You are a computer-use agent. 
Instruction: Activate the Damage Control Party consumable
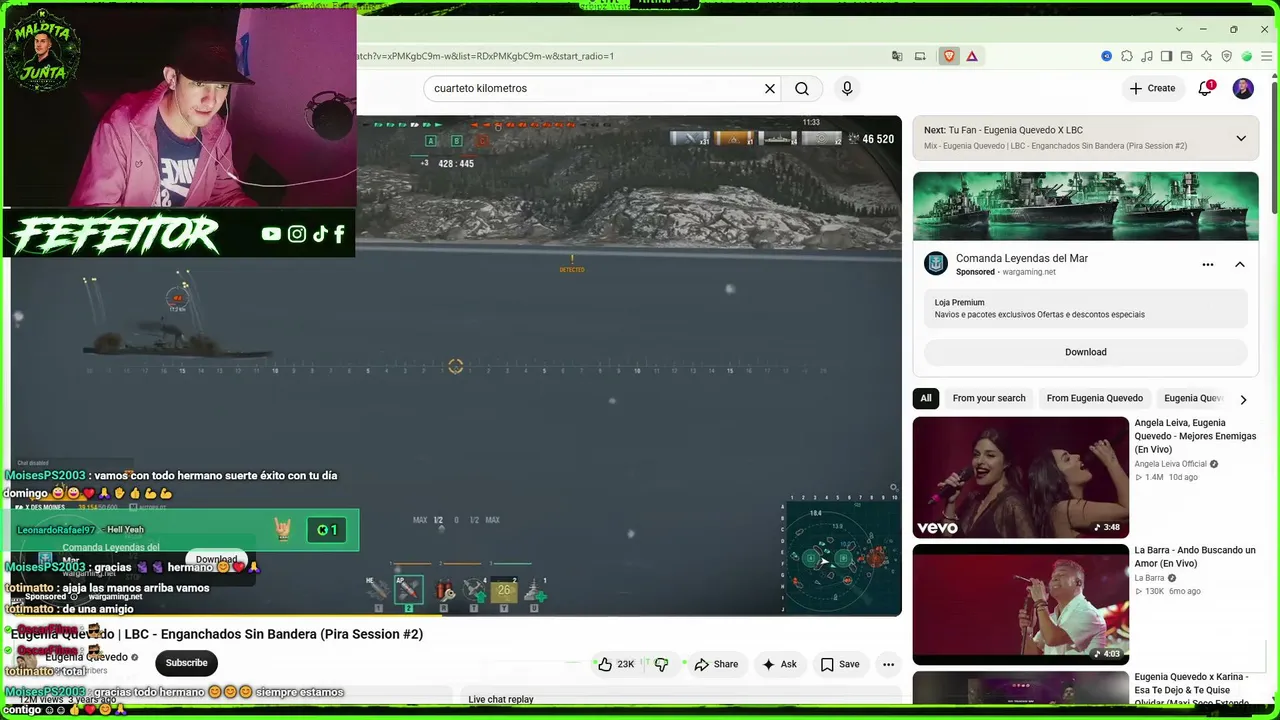coord(445,591)
